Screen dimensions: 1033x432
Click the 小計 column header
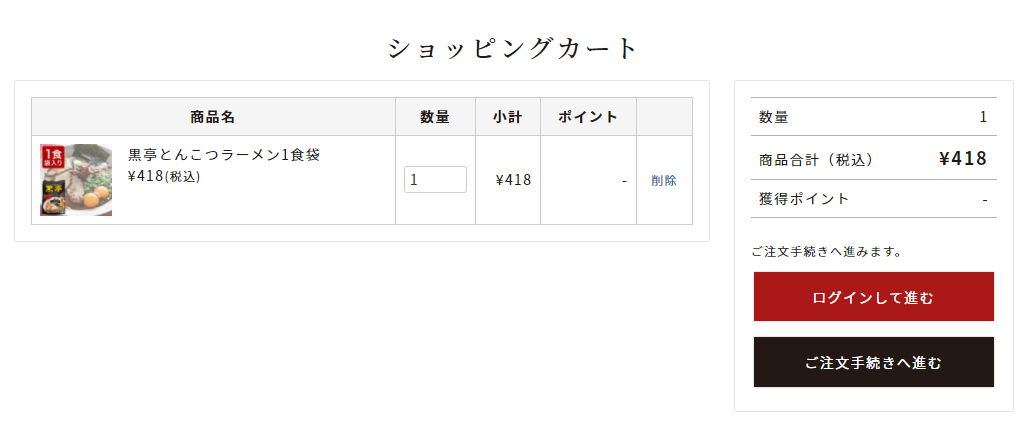[x=508, y=117]
